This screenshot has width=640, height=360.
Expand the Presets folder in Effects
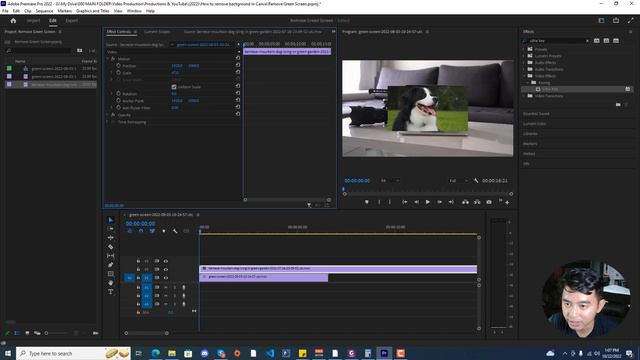pos(524,49)
